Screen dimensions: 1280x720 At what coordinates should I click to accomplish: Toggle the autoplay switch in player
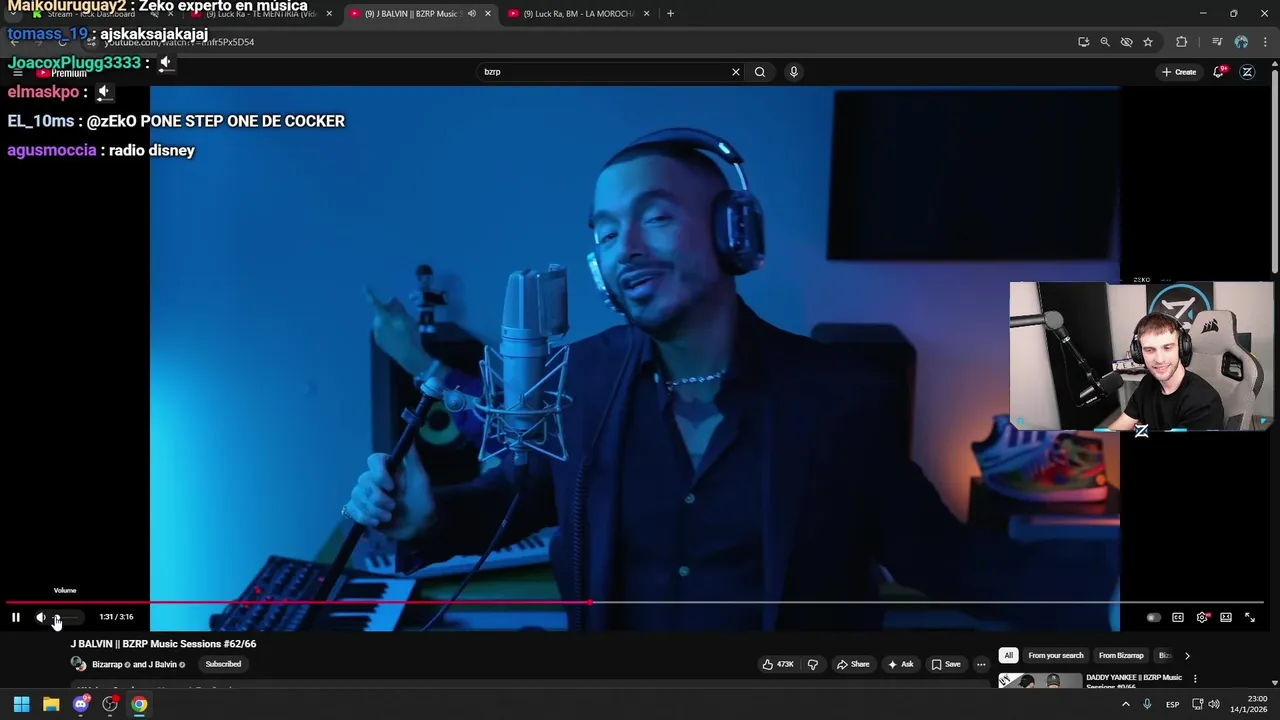pyautogui.click(x=1154, y=618)
